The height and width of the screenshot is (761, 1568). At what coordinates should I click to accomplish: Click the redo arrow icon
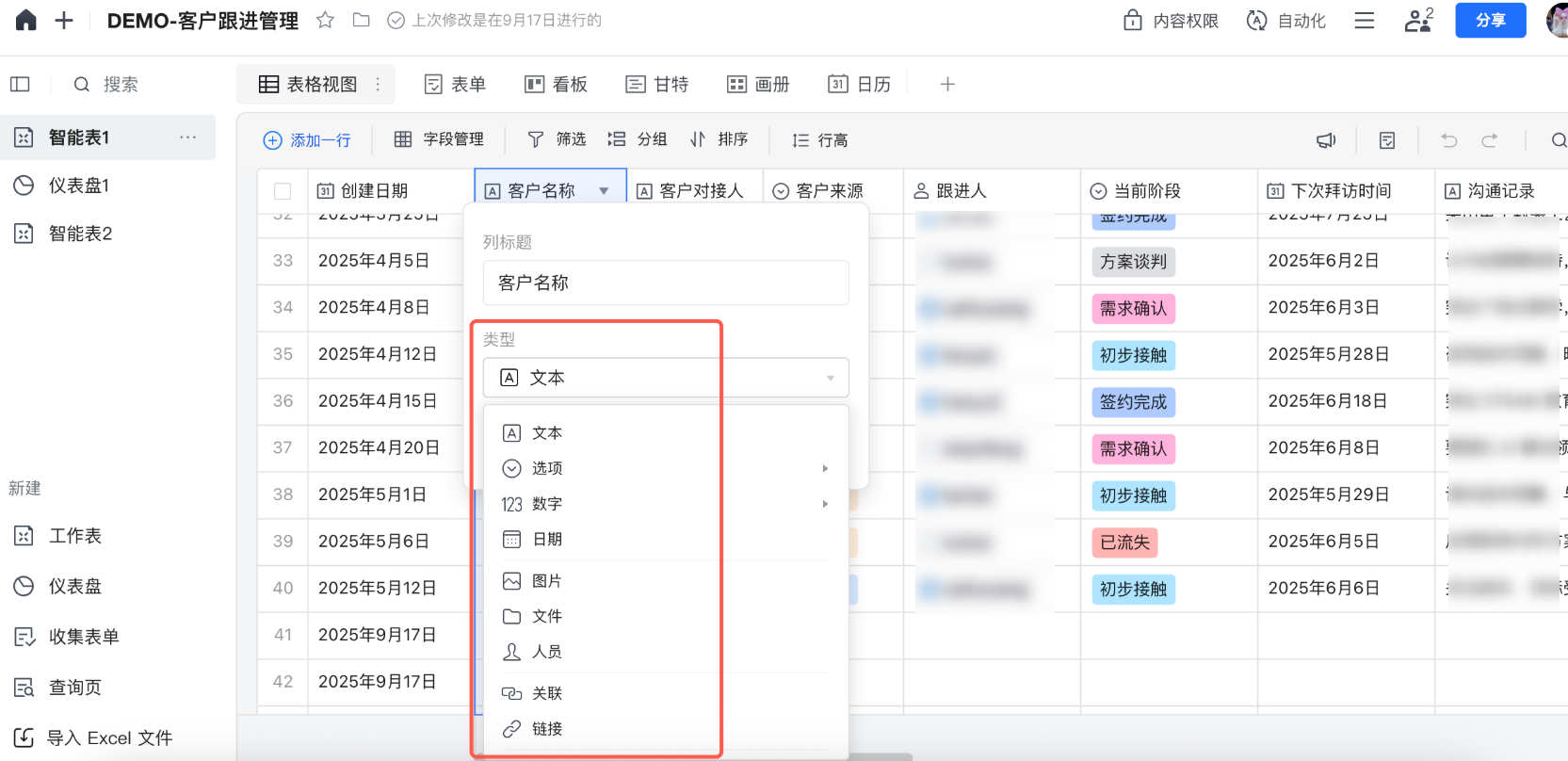click(x=1489, y=140)
